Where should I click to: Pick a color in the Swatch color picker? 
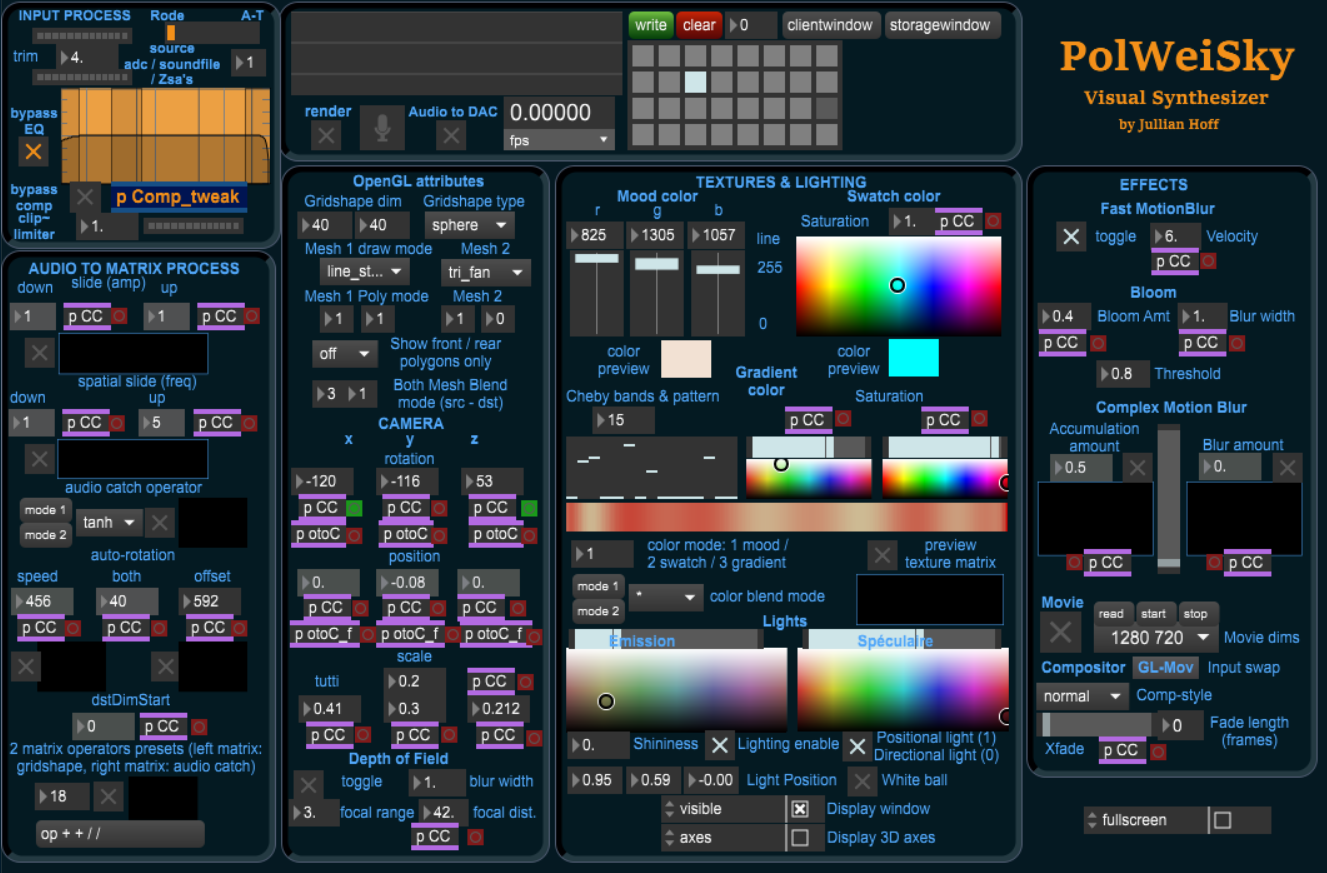pos(897,285)
